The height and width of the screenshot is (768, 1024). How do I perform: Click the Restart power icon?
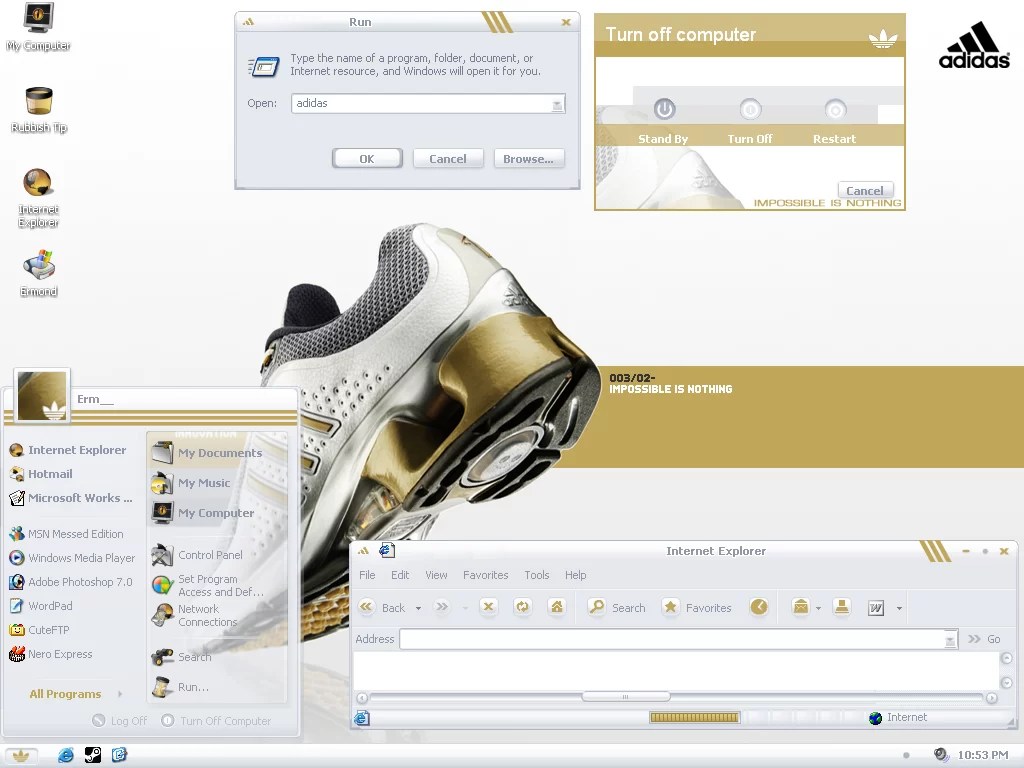pos(835,109)
